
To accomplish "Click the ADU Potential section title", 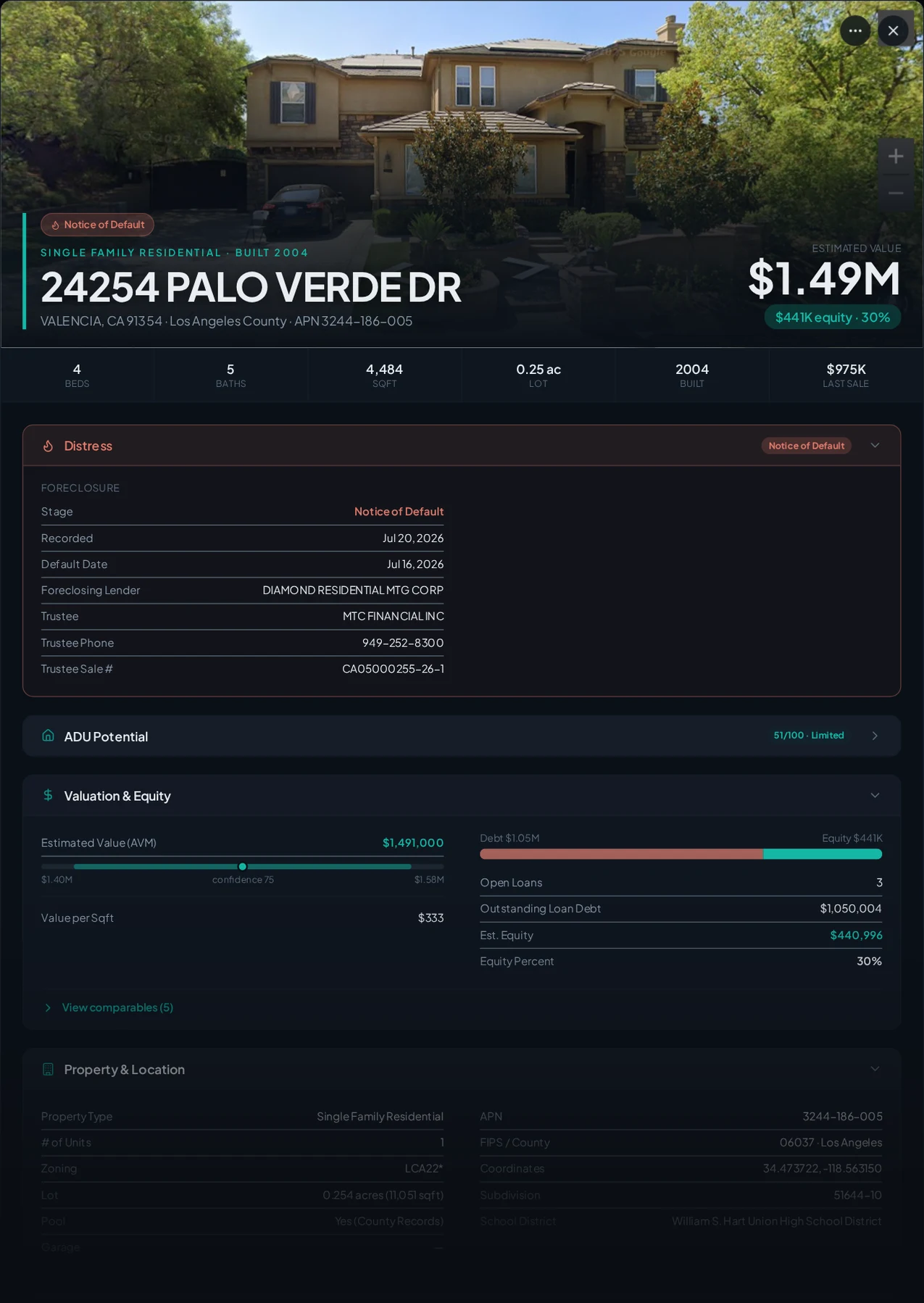I will [106, 736].
